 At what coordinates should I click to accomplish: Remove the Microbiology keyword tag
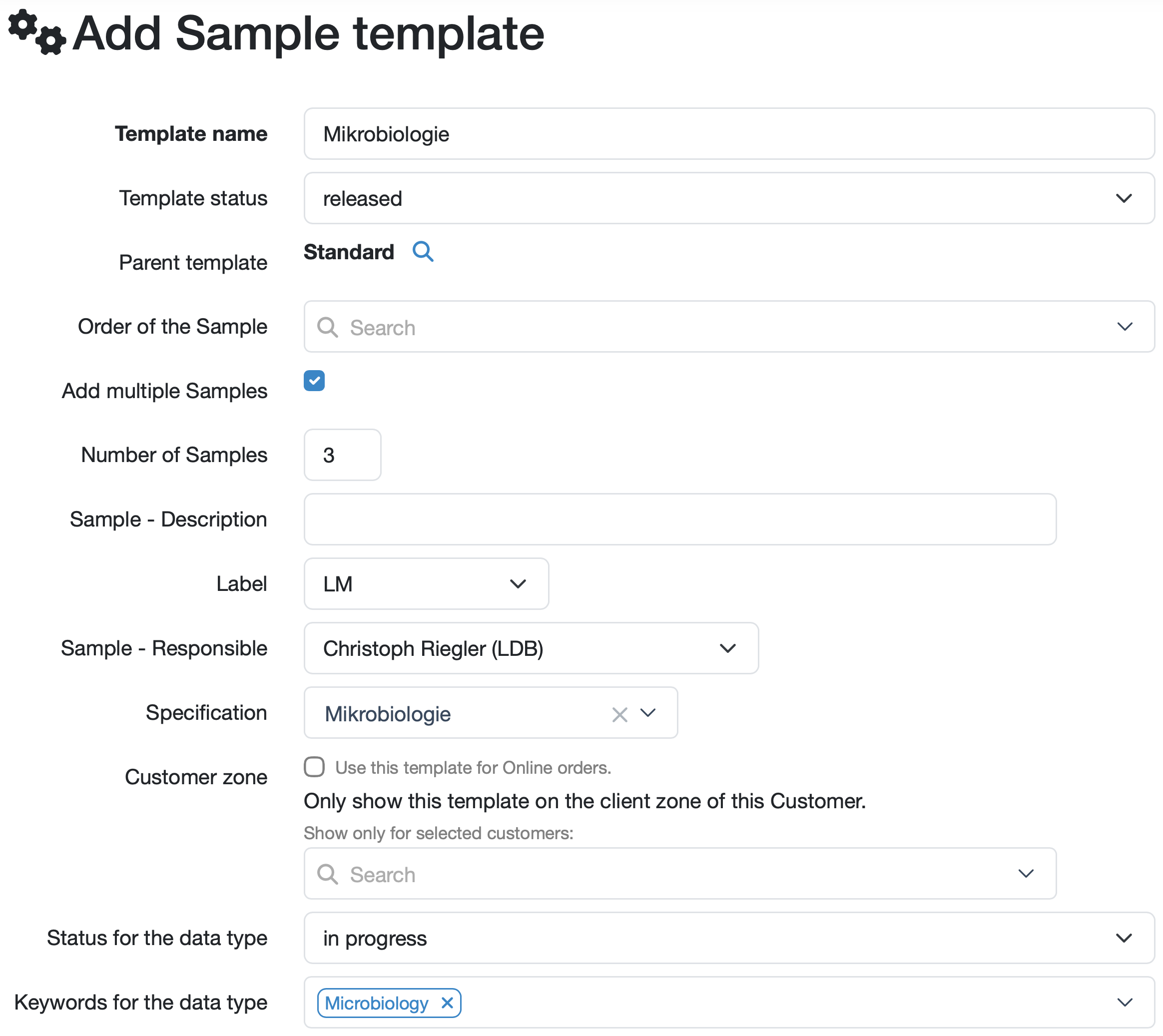(448, 1003)
